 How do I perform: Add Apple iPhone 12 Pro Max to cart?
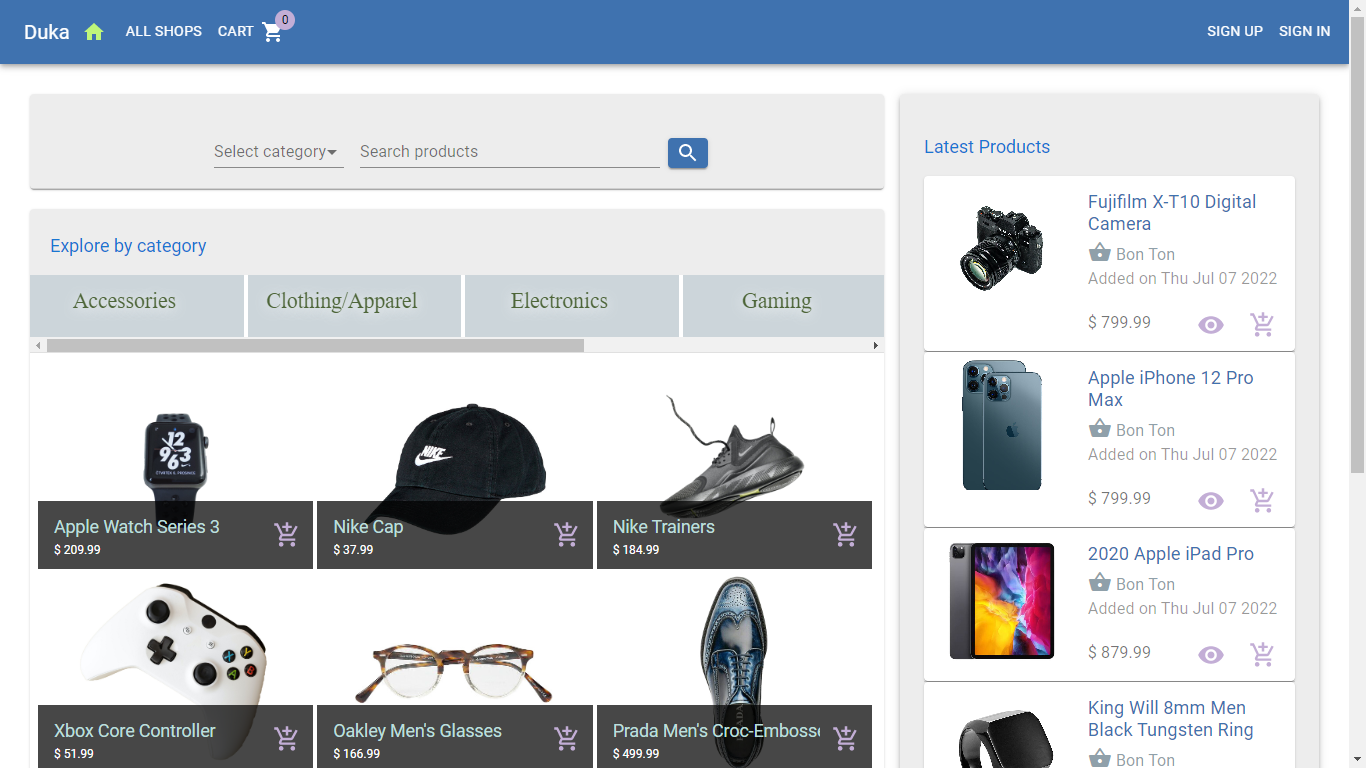(1262, 500)
